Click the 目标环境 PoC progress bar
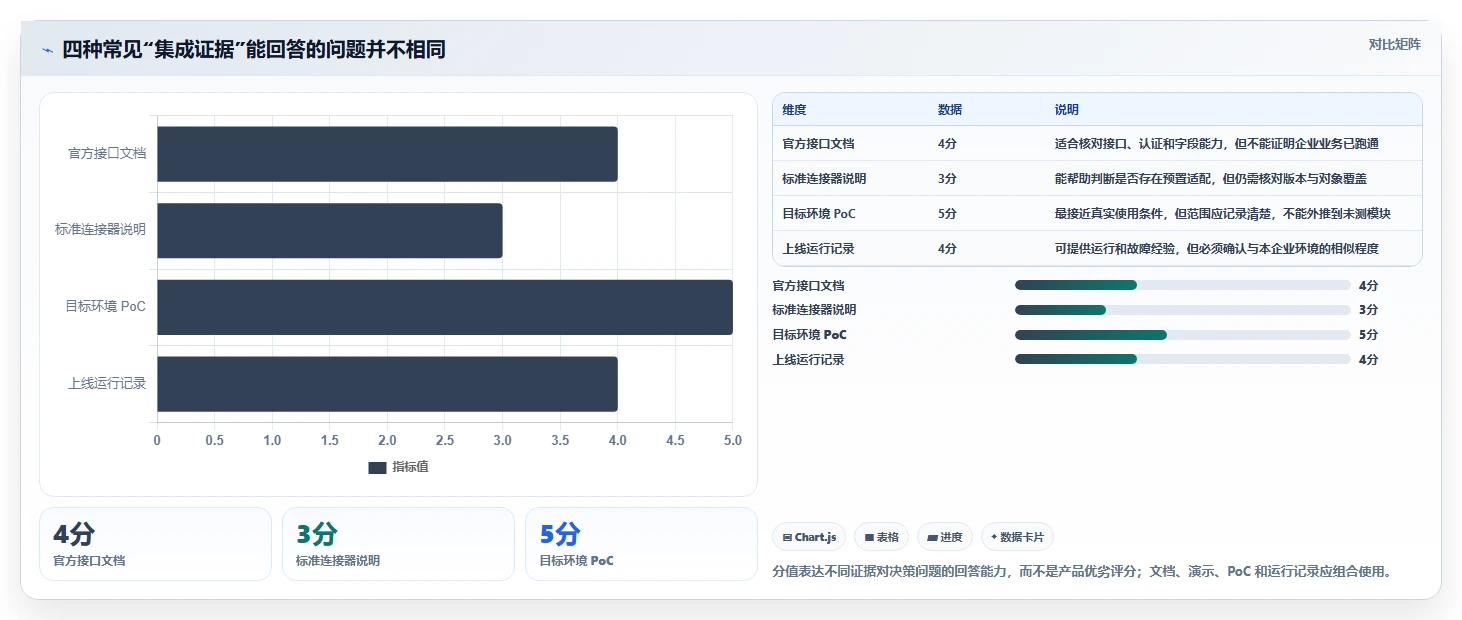Screen dimensions: 1462x620 [1183, 335]
